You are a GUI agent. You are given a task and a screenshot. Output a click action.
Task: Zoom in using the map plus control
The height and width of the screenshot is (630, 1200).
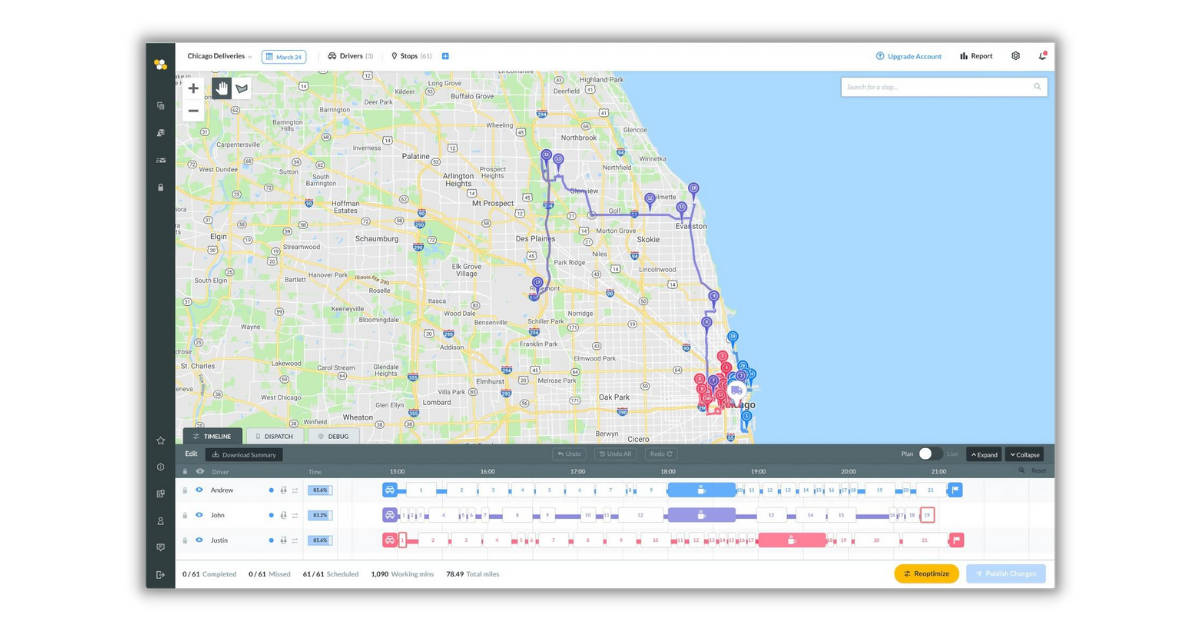pyautogui.click(x=192, y=89)
